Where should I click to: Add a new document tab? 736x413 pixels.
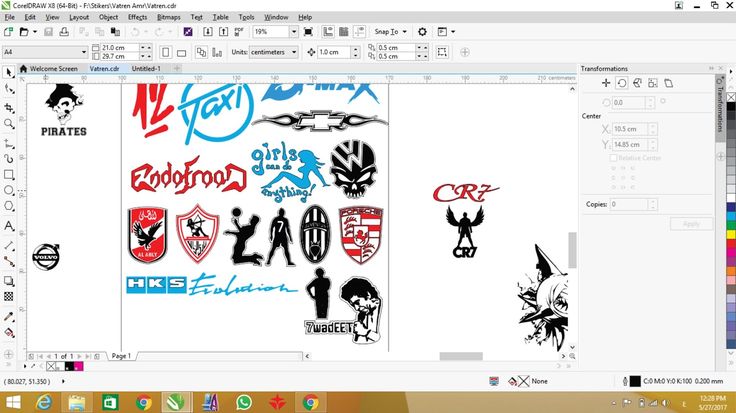[x=177, y=69]
